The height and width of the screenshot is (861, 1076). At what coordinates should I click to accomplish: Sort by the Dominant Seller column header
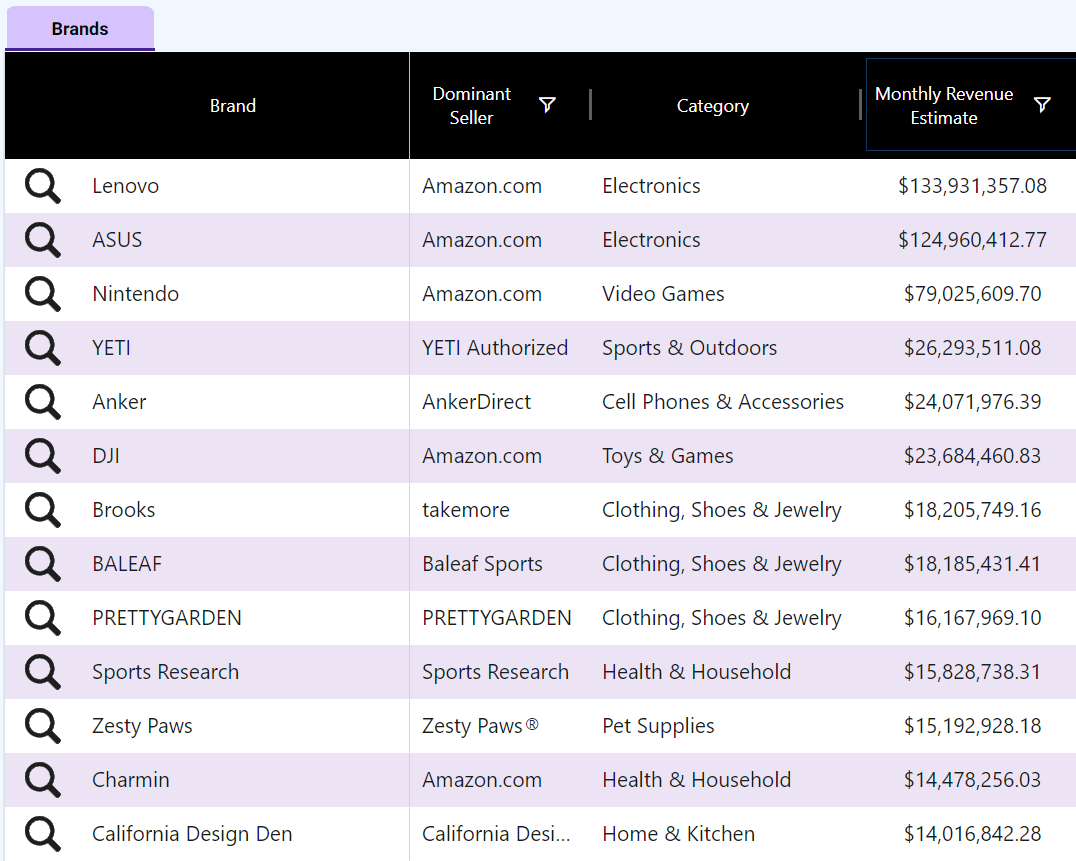coord(471,106)
